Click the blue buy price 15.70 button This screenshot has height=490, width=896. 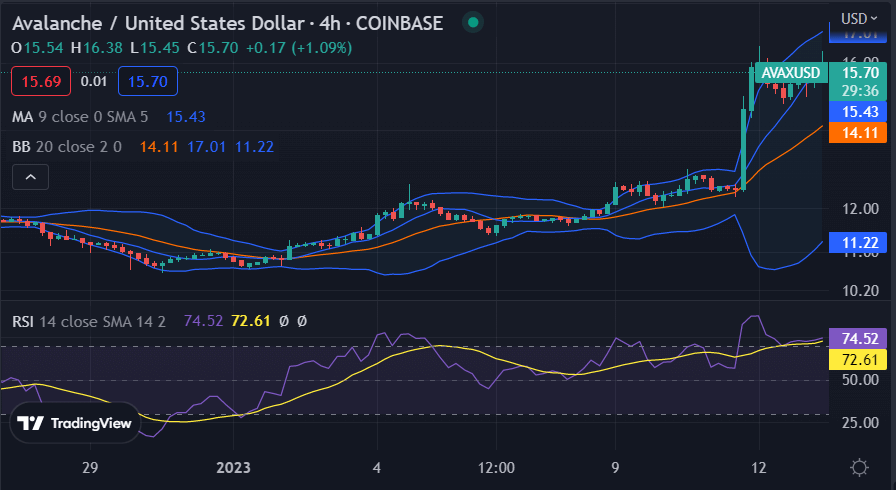[x=147, y=81]
